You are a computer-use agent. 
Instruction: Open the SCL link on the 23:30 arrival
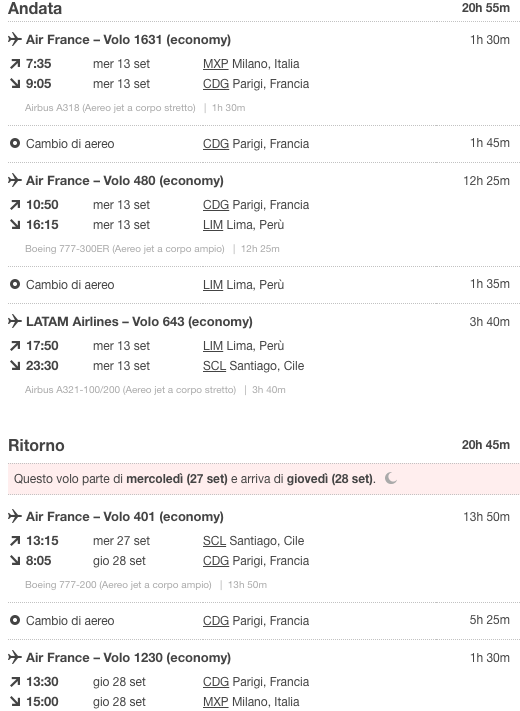tap(214, 366)
